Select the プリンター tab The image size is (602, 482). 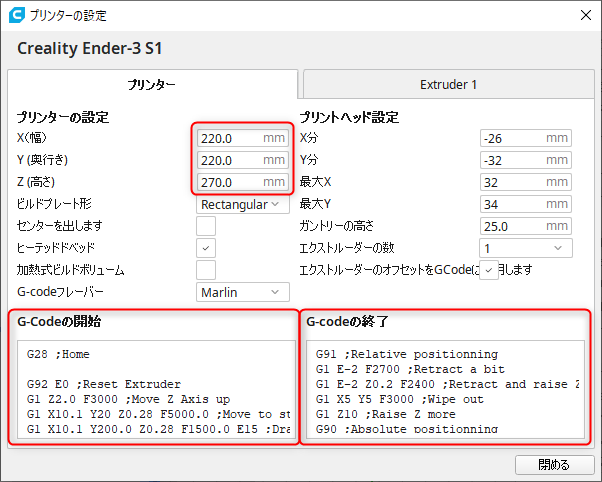[152, 84]
